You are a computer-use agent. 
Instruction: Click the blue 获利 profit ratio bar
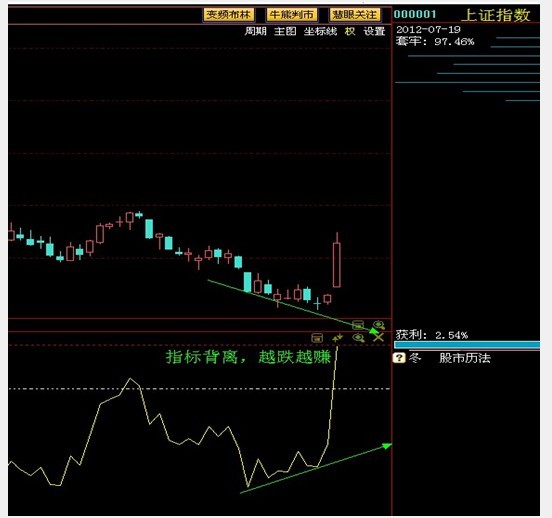pyautogui.click(x=467, y=345)
